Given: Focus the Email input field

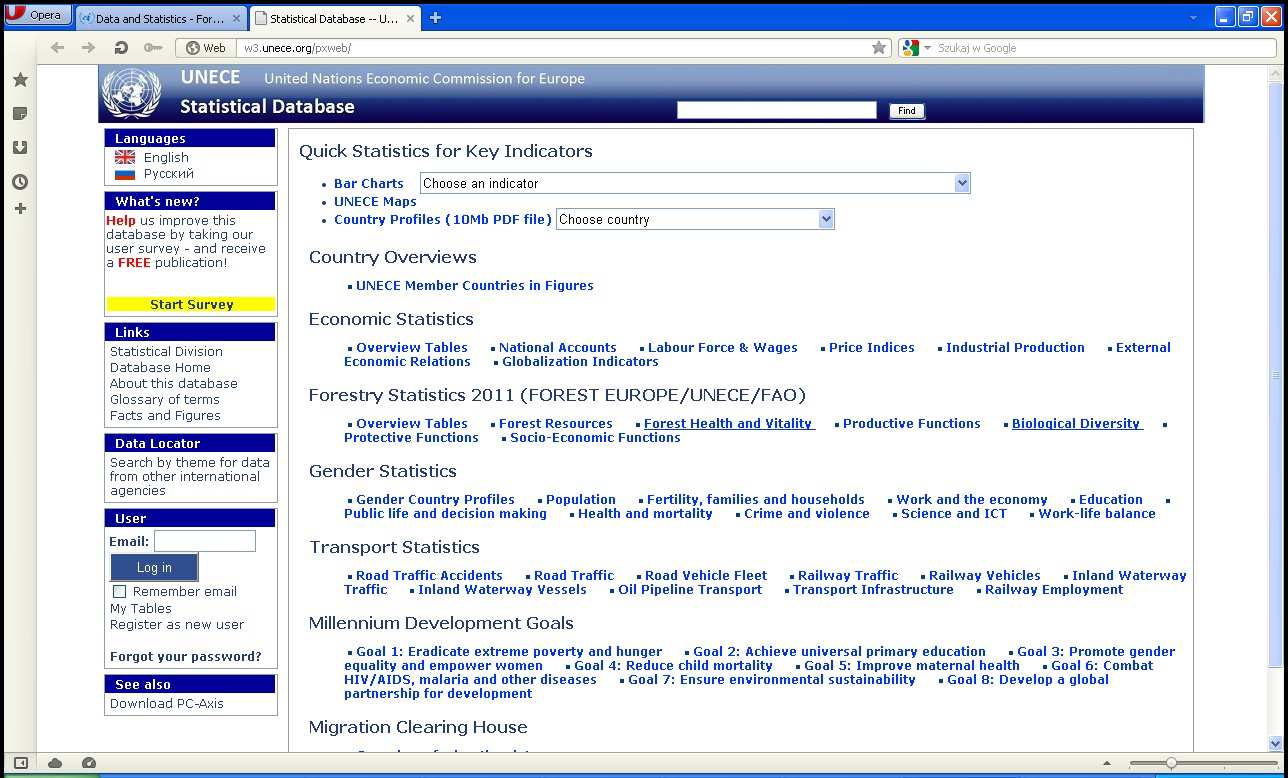Looking at the screenshot, I should (x=205, y=541).
